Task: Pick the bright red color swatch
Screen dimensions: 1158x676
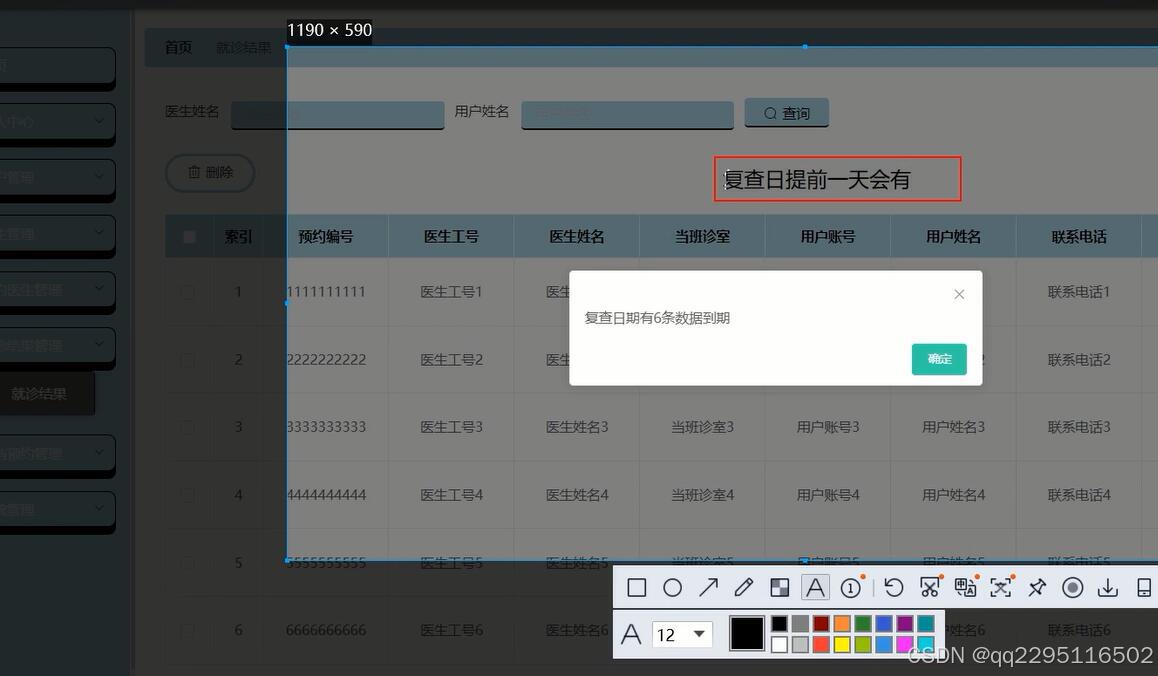Action: tap(820, 644)
